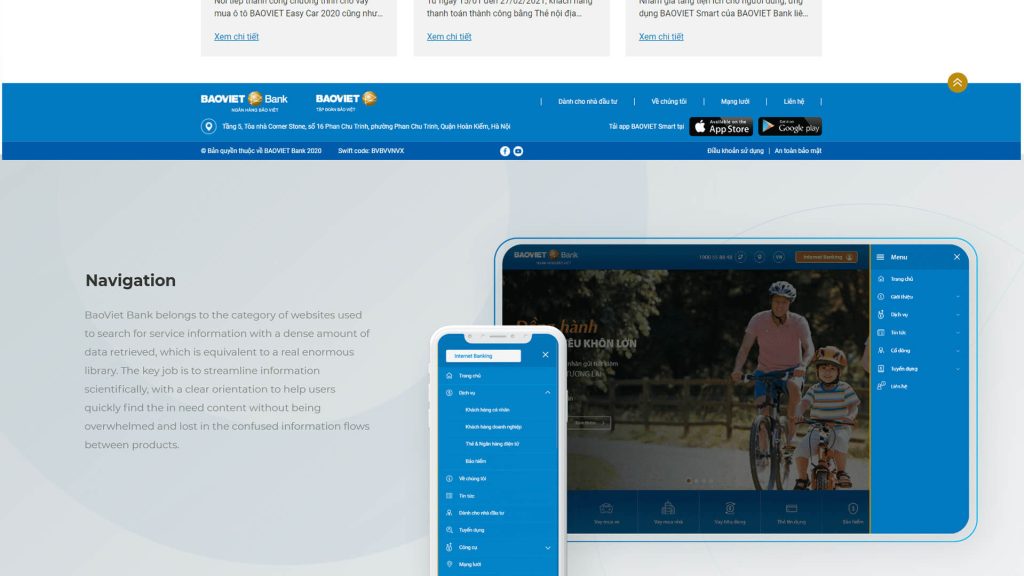This screenshot has width=1024, height=576.
Task: Click Thẻ tín dụng card icon on tablet
Action: coord(792,508)
